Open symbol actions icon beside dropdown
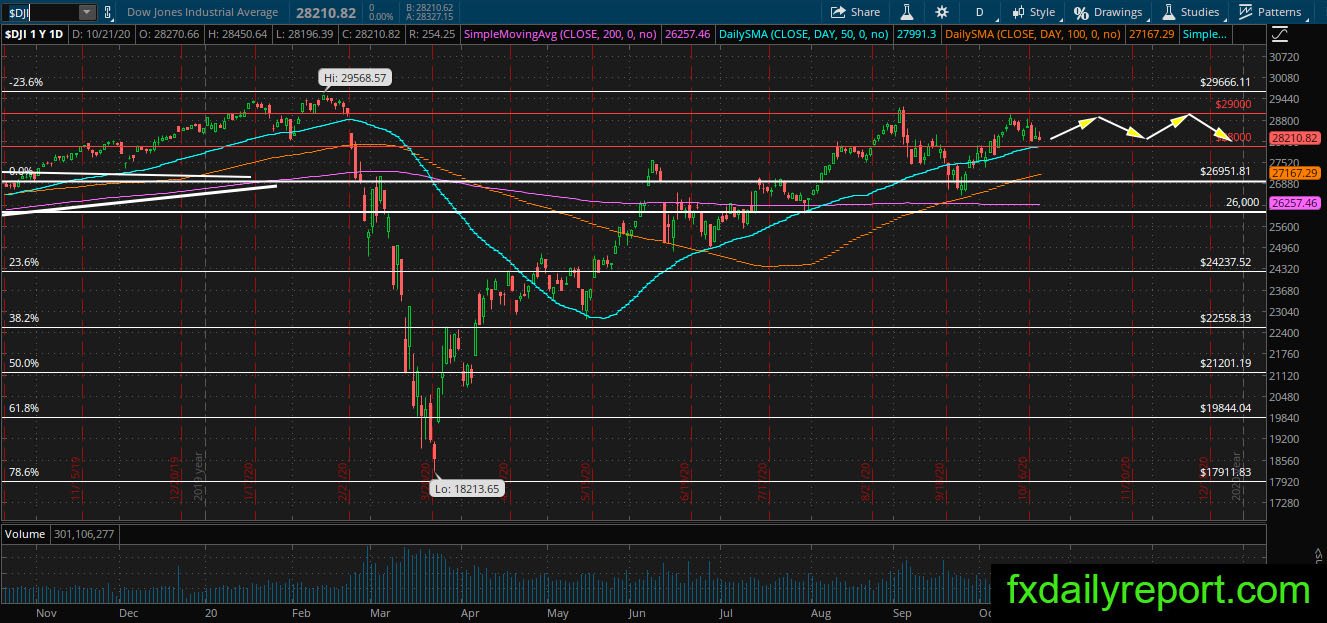 [109, 12]
